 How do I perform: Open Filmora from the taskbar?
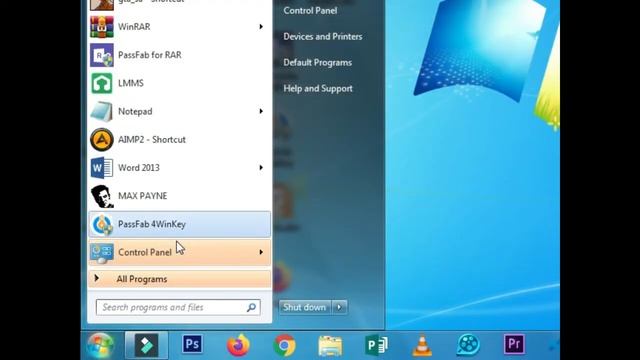tap(146, 345)
